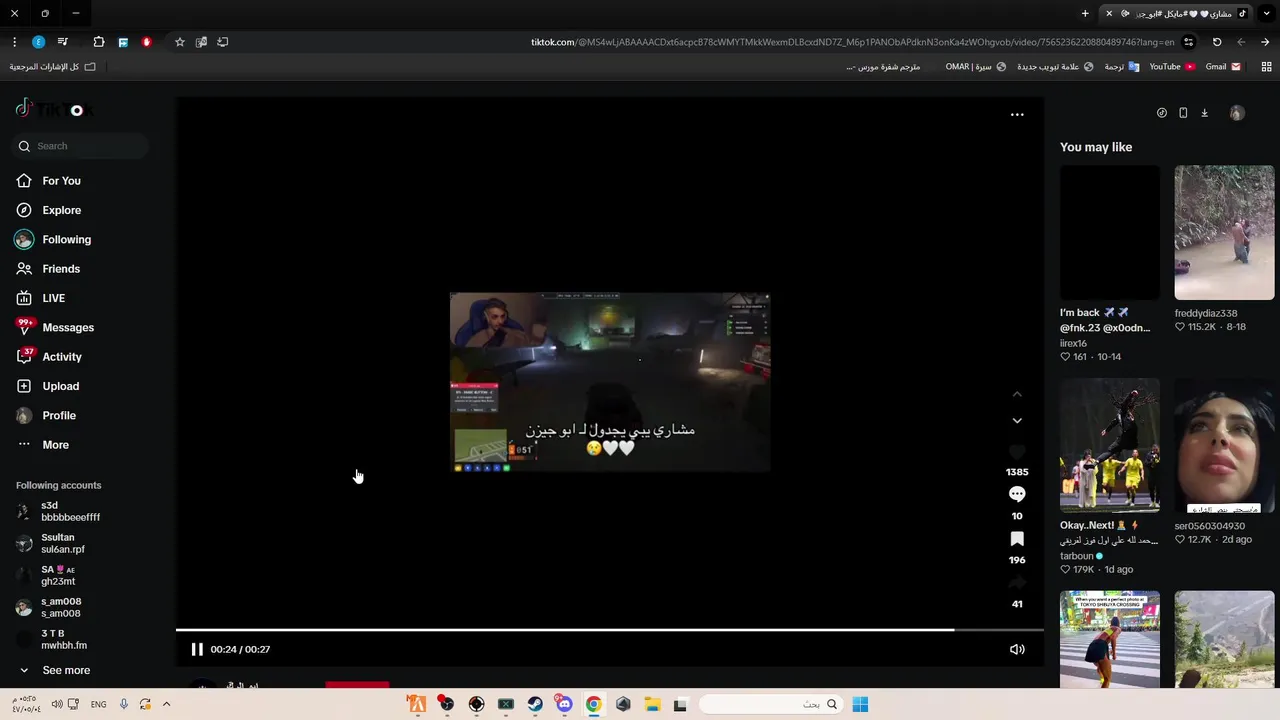Open the Tokyo Shibuya Crossing video thumbnail
The image size is (1280, 720).
tap(1109, 640)
